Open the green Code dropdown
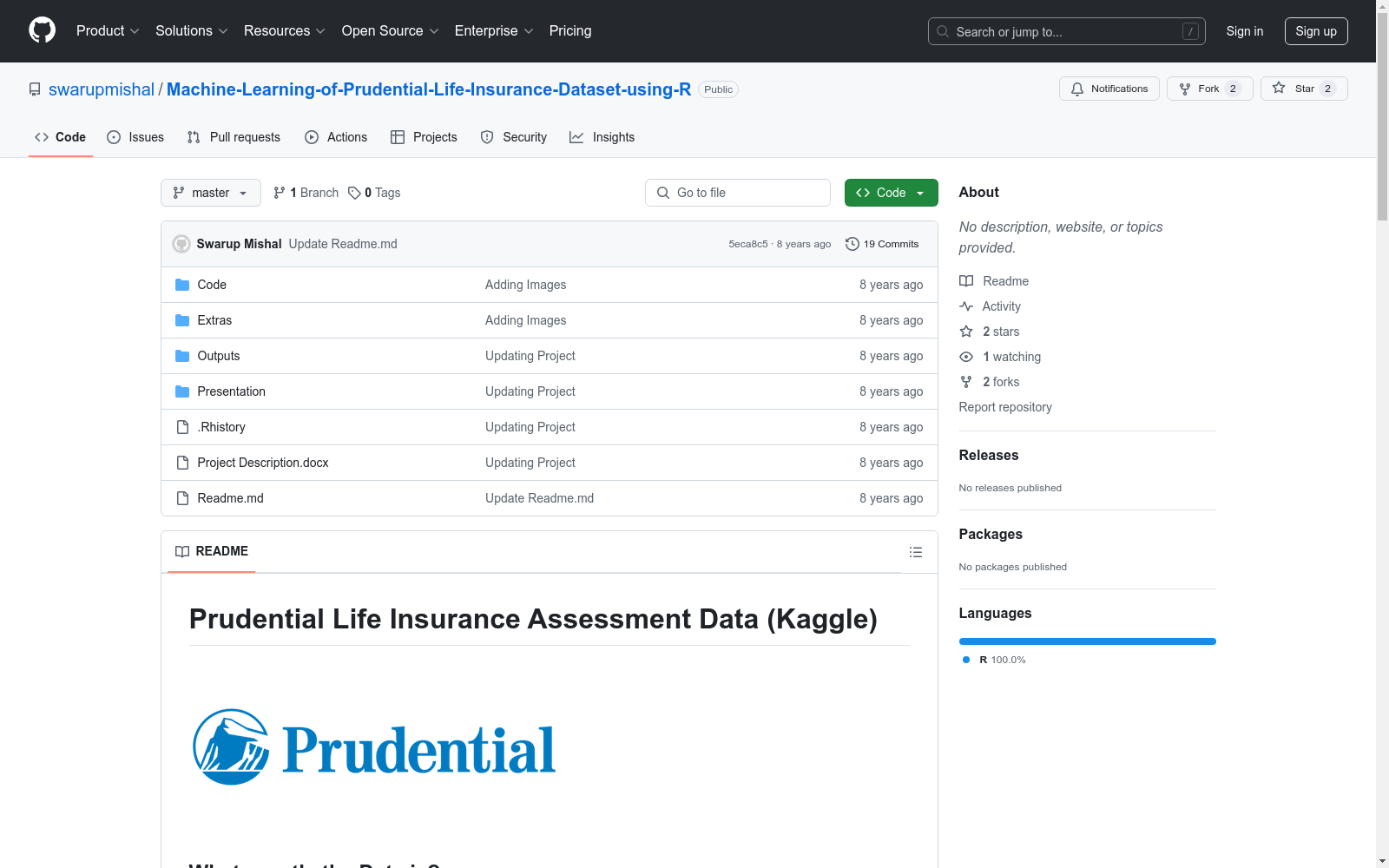 point(891,193)
